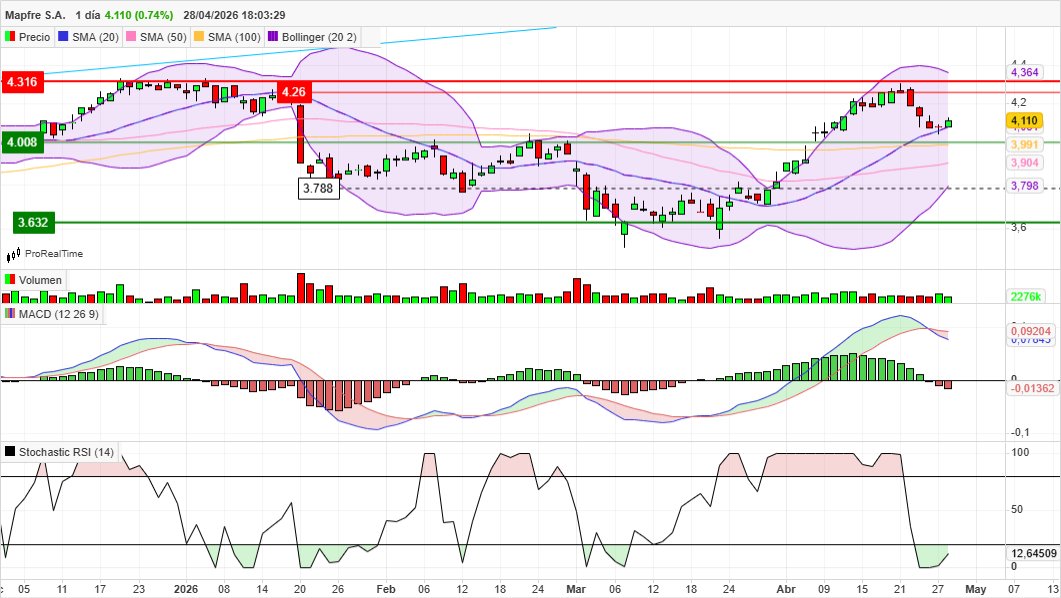This screenshot has width=1061, height=598.
Task: Click the 4.316 red resistance label
Action: pos(22,82)
